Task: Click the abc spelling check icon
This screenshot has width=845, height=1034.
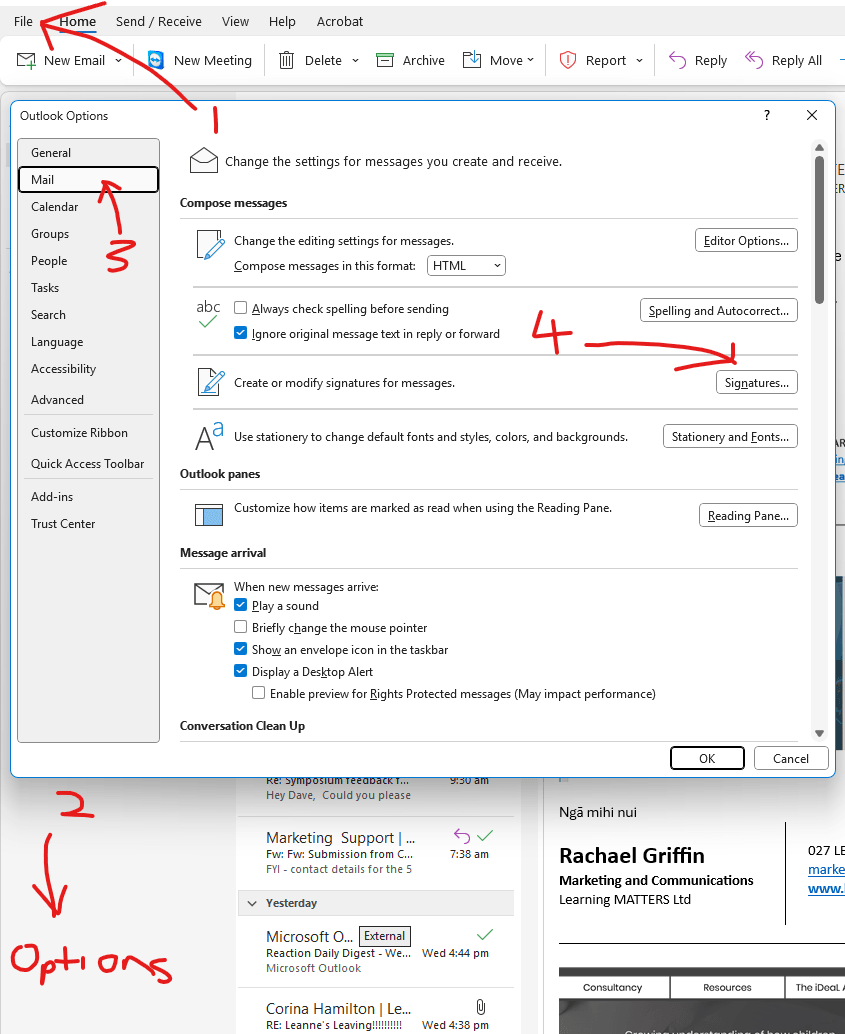Action: (x=208, y=314)
